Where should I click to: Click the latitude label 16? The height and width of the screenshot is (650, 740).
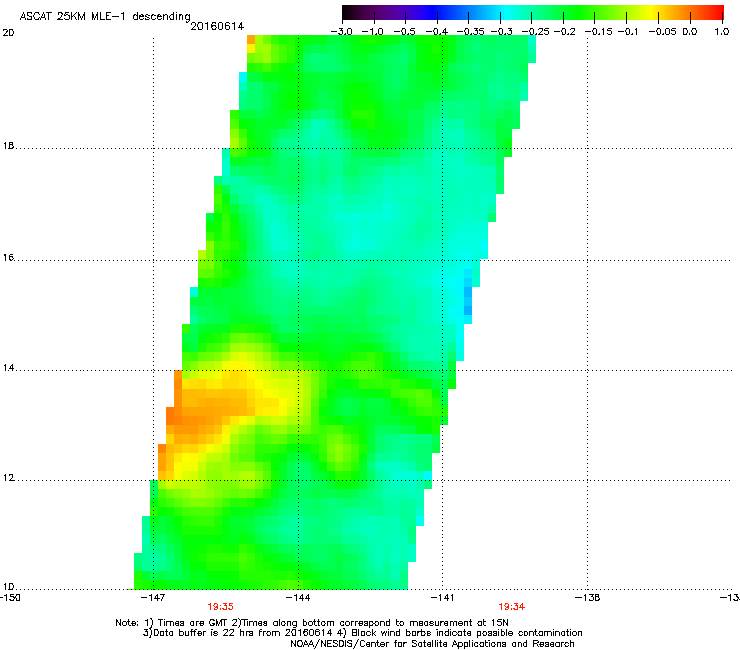(8, 257)
